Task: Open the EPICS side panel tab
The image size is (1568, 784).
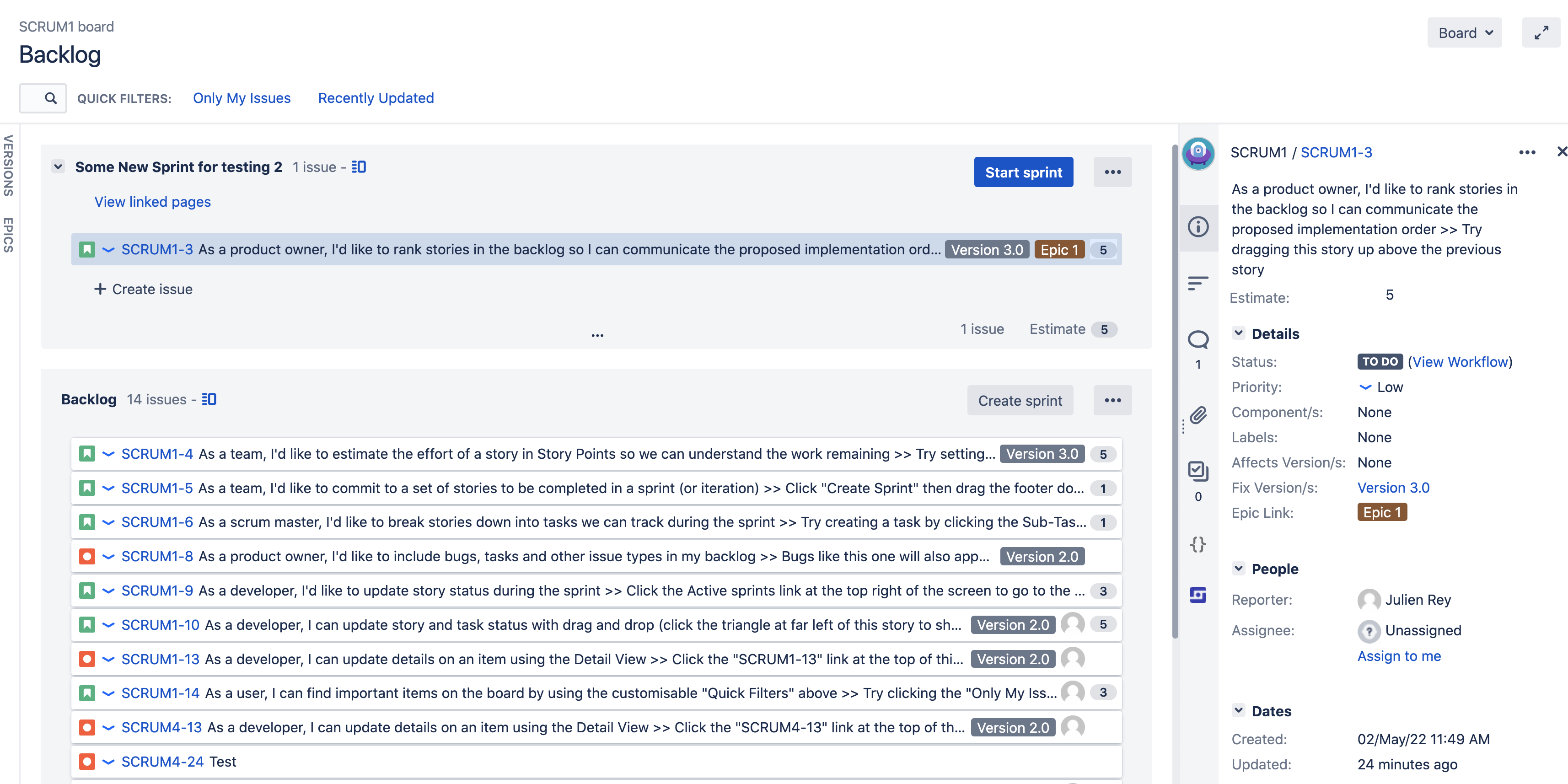Action: pyautogui.click(x=9, y=234)
